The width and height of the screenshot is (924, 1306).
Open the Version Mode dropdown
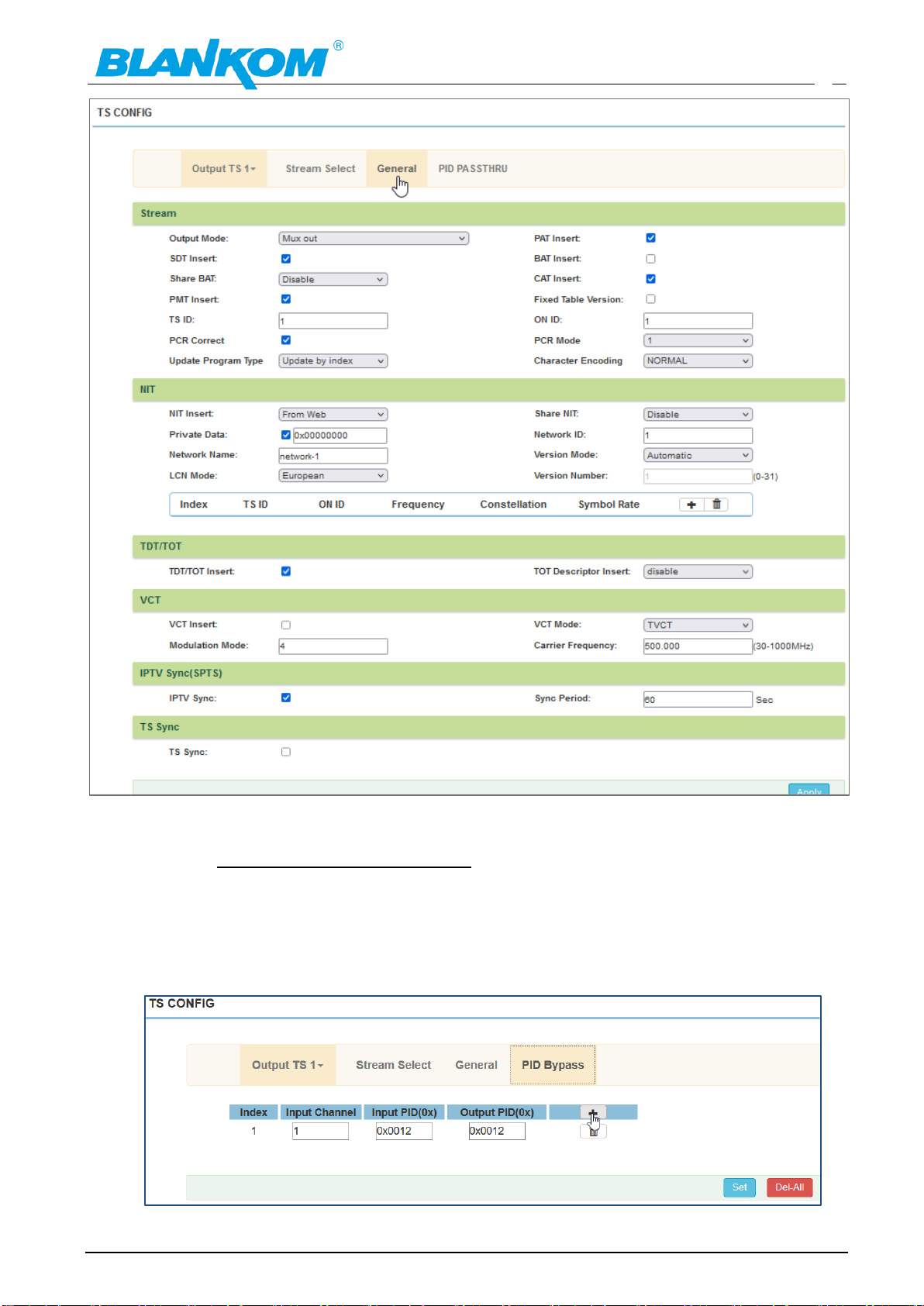(698, 456)
